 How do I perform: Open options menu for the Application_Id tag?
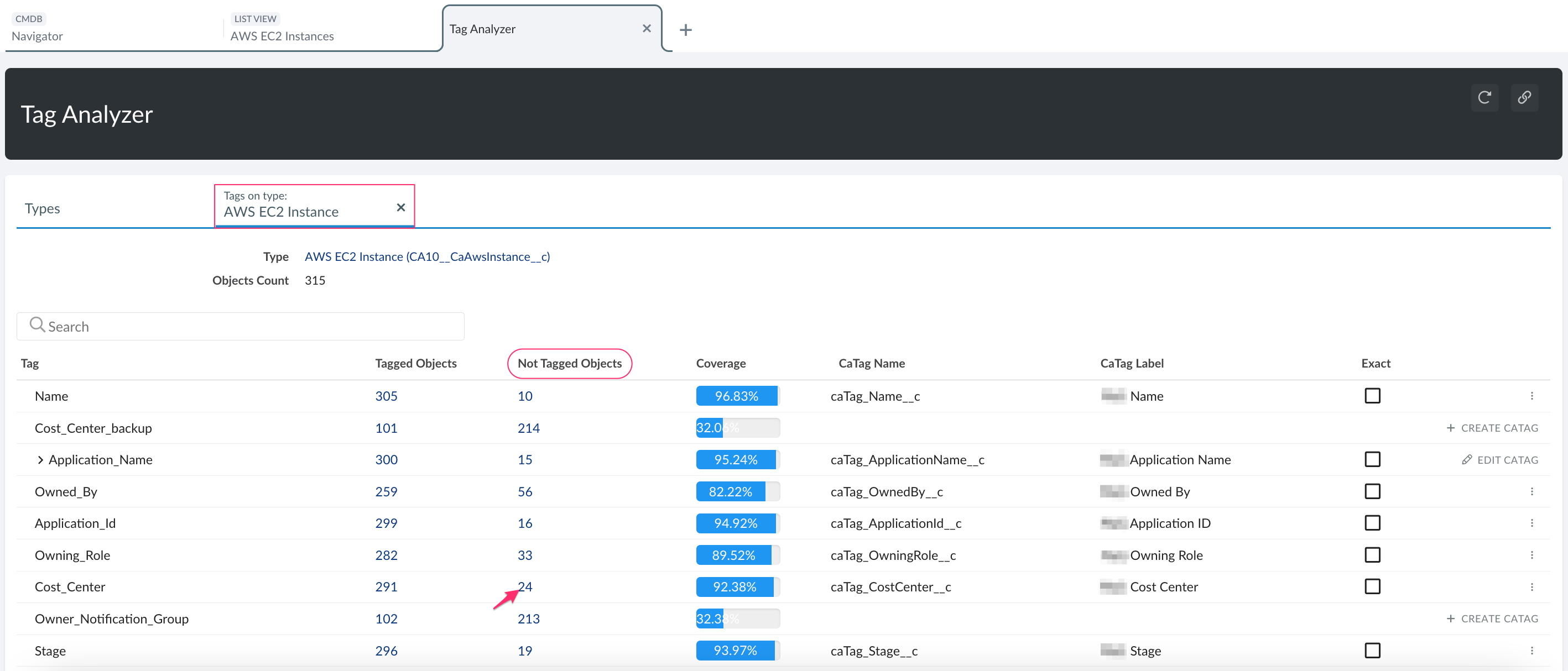[x=1533, y=522]
